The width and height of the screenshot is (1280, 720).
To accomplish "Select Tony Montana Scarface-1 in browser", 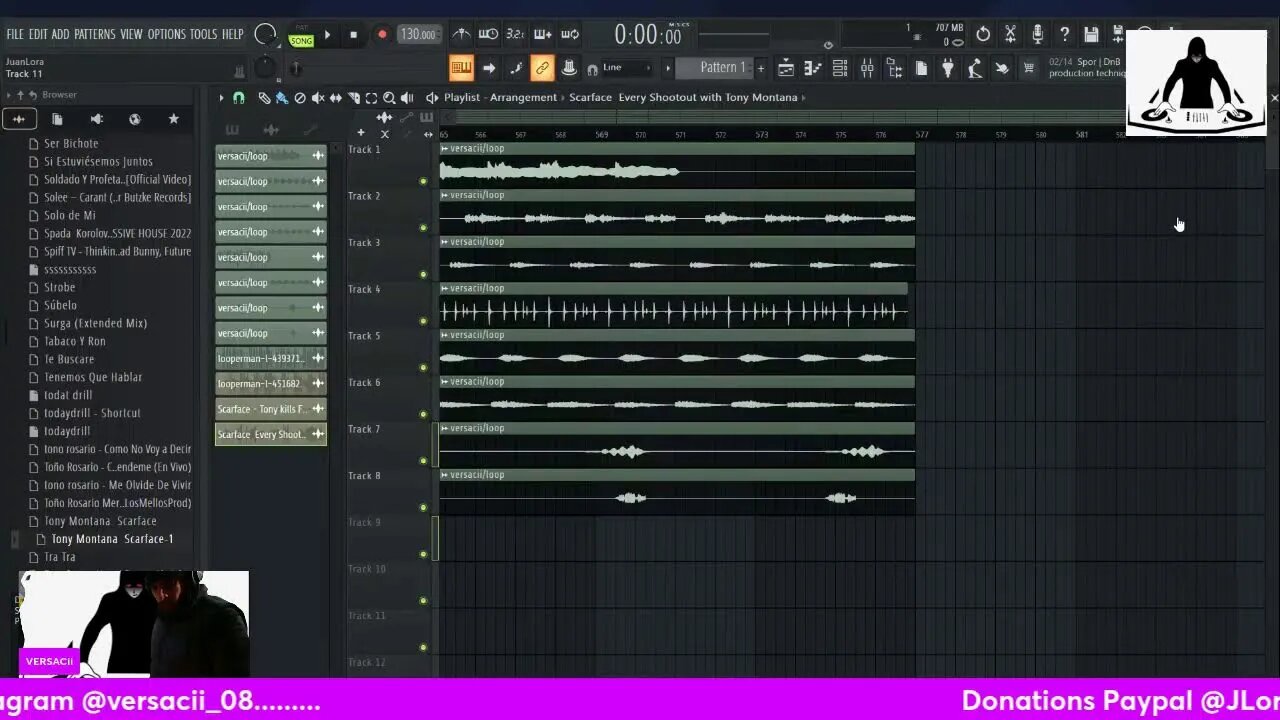I will [112, 539].
